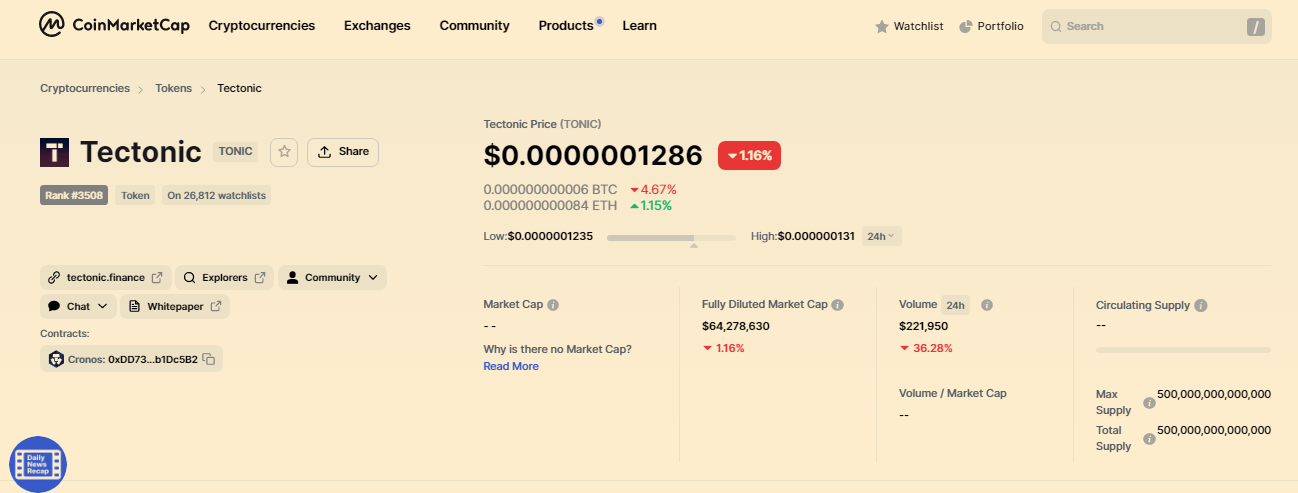The width and height of the screenshot is (1298, 493).
Task: Expand the Chat dropdown
Action: [78, 306]
